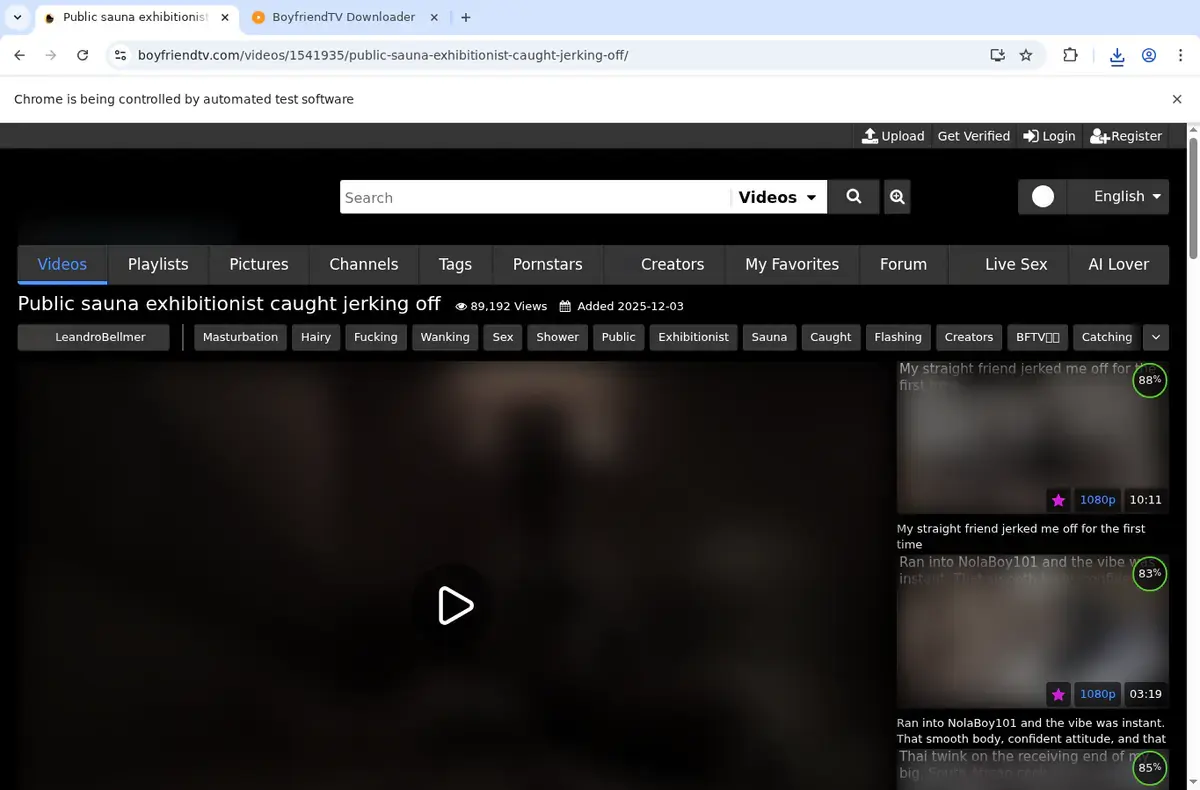The width and height of the screenshot is (1200, 790).
Task: Click the install app icon in address bar
Action: 997,56
